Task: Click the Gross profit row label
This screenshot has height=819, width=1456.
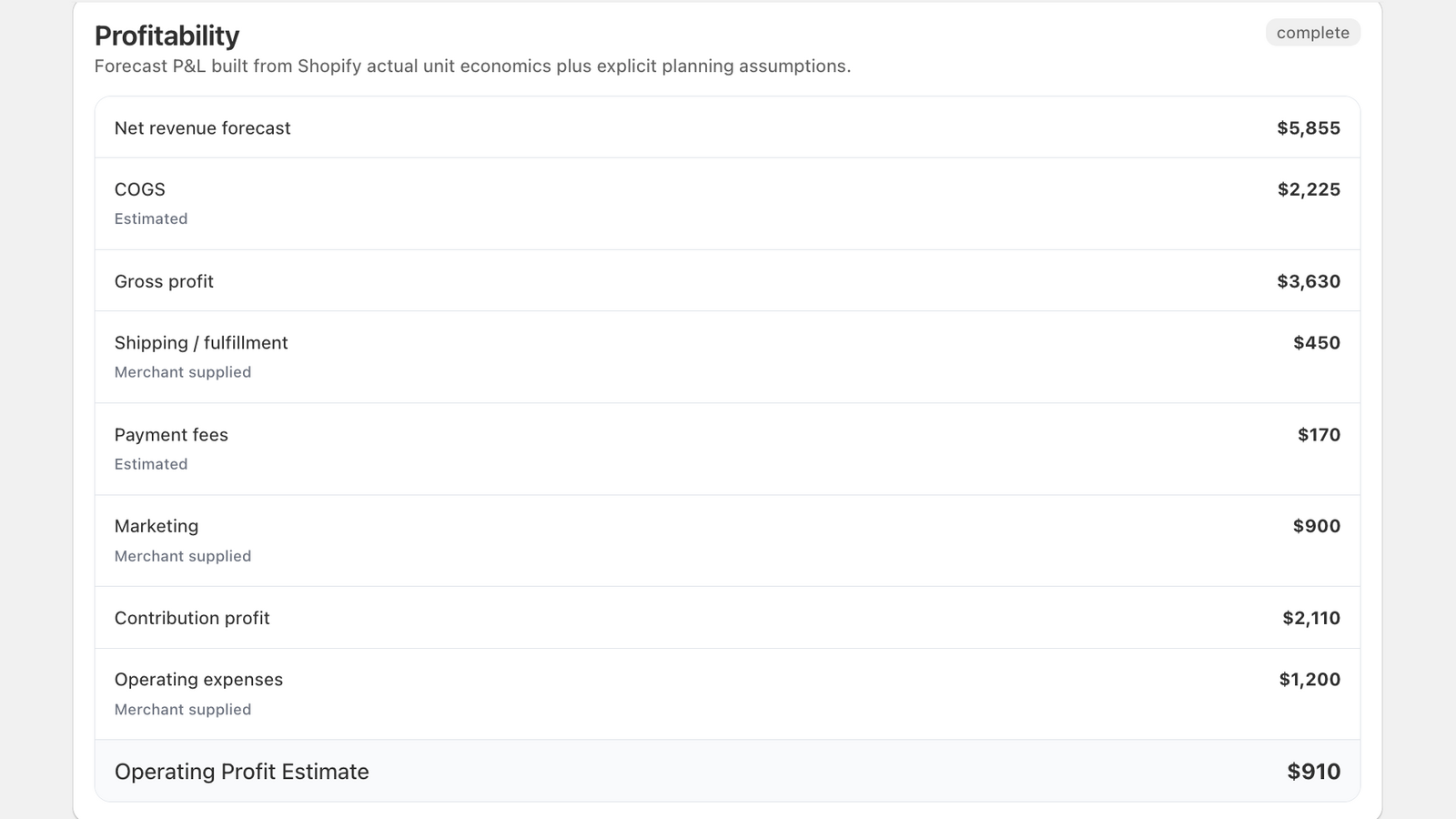Action: point(164,281)
